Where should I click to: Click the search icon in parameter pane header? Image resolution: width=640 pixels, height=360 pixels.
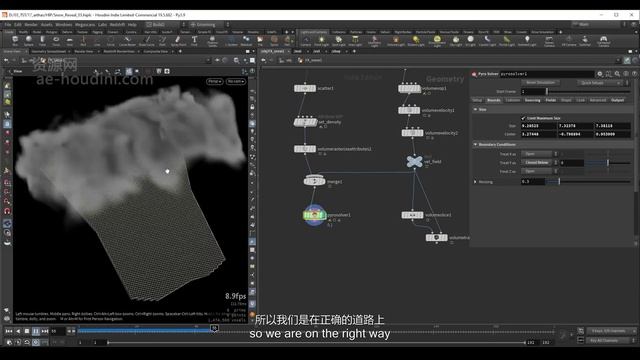(617, 74)
